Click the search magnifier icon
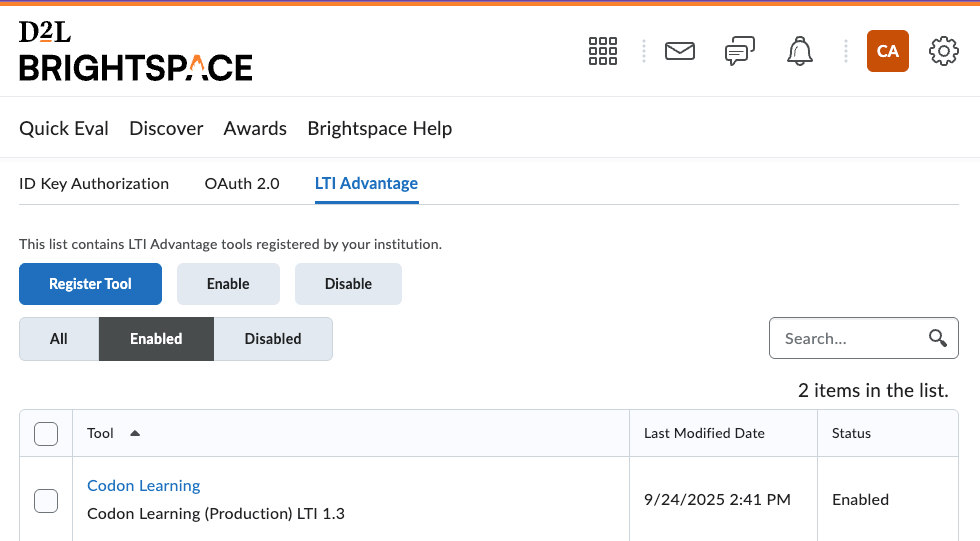980x541 pixels. (x=938, y=338)
